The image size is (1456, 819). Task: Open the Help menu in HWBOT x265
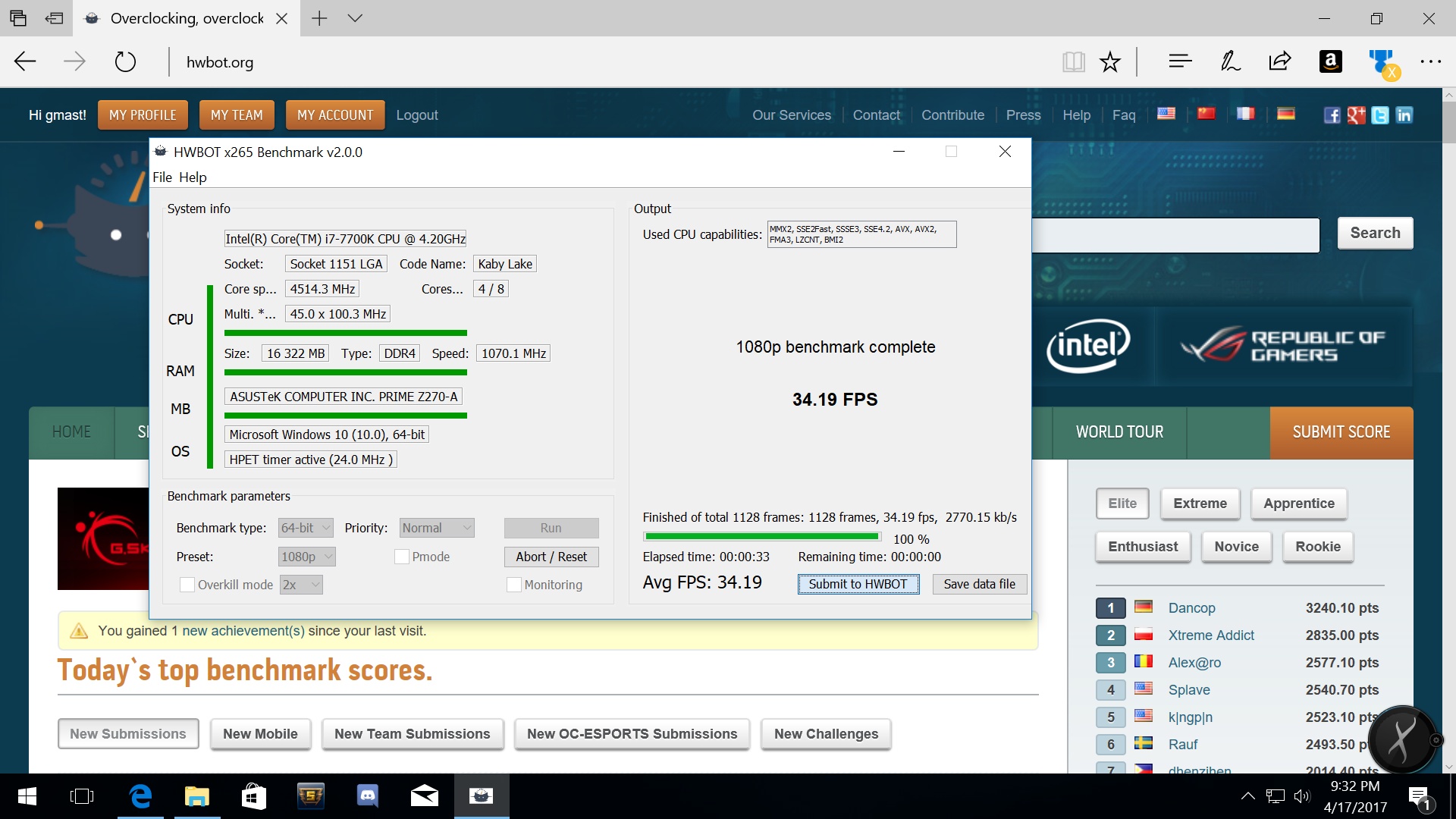coord(193,177)
